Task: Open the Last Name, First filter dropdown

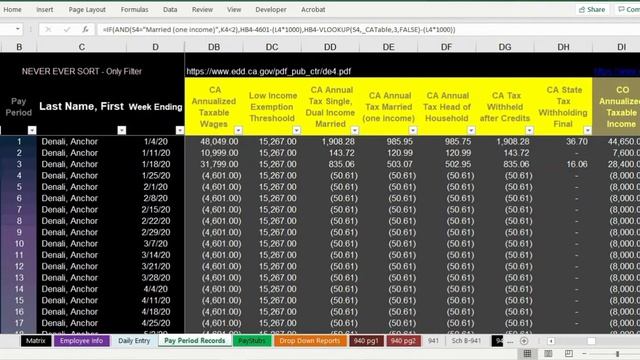Action: (x=122, y=130)
